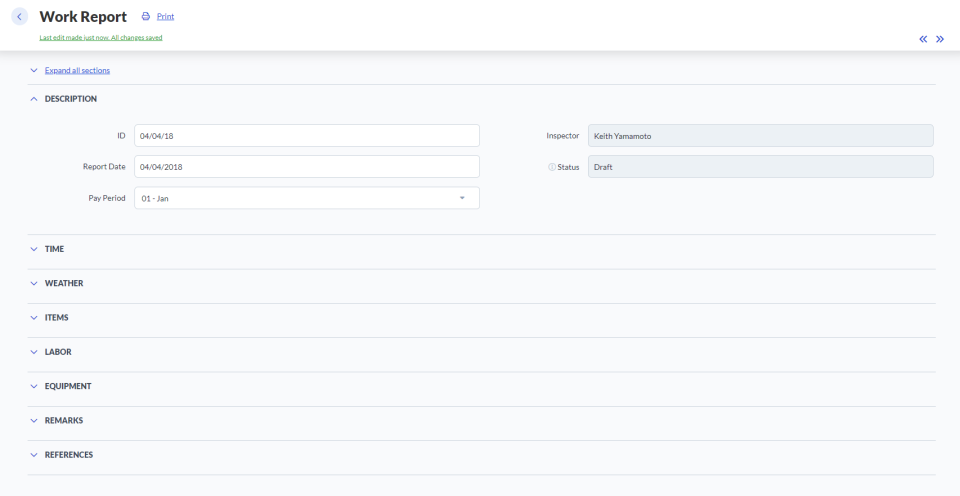Click the Status field showing Draft
Viewport: 960px width, 496px height.
(760, 167)
